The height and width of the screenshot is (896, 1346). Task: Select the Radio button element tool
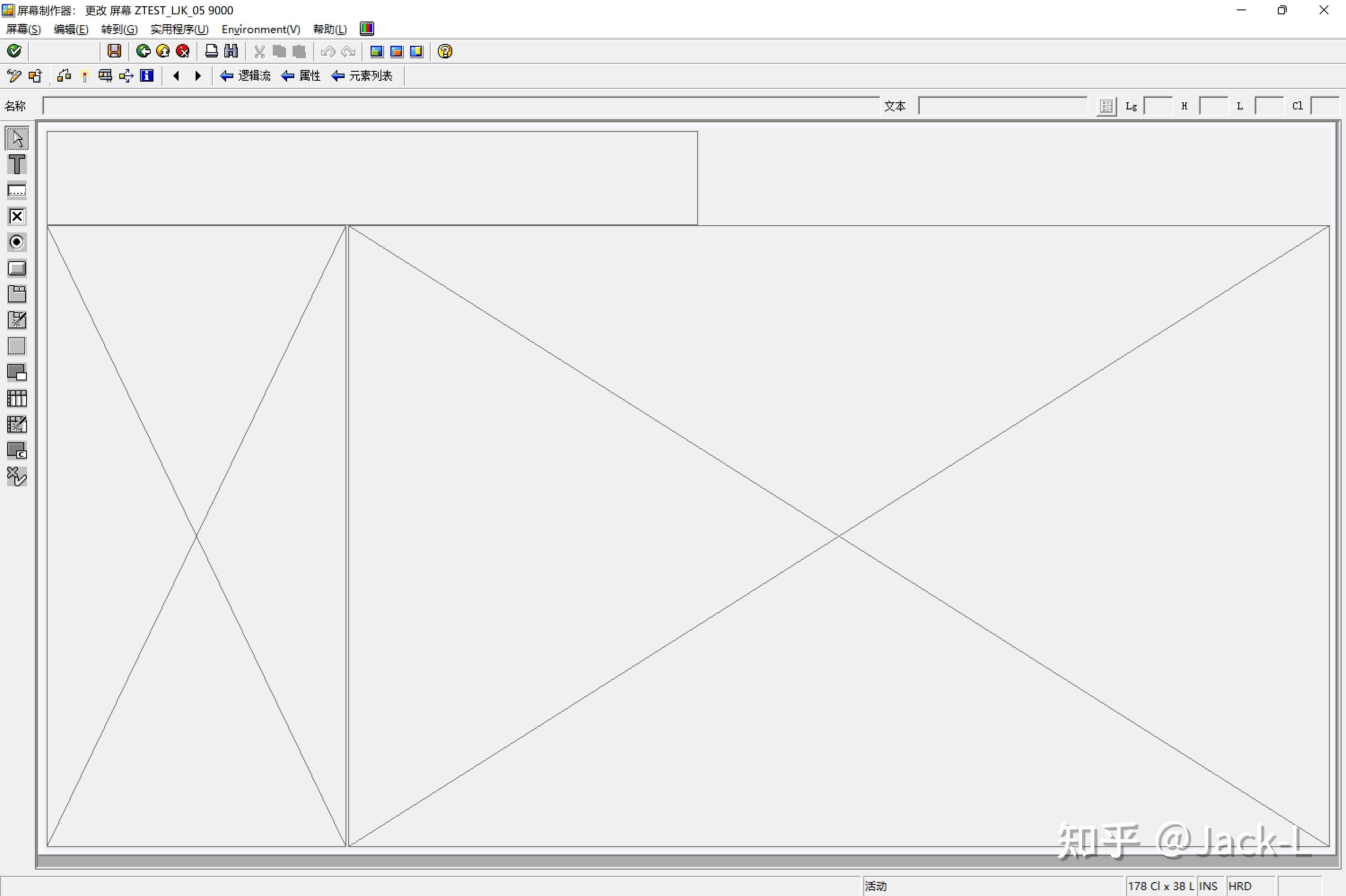pyautogui.click(x=17, y=242)
